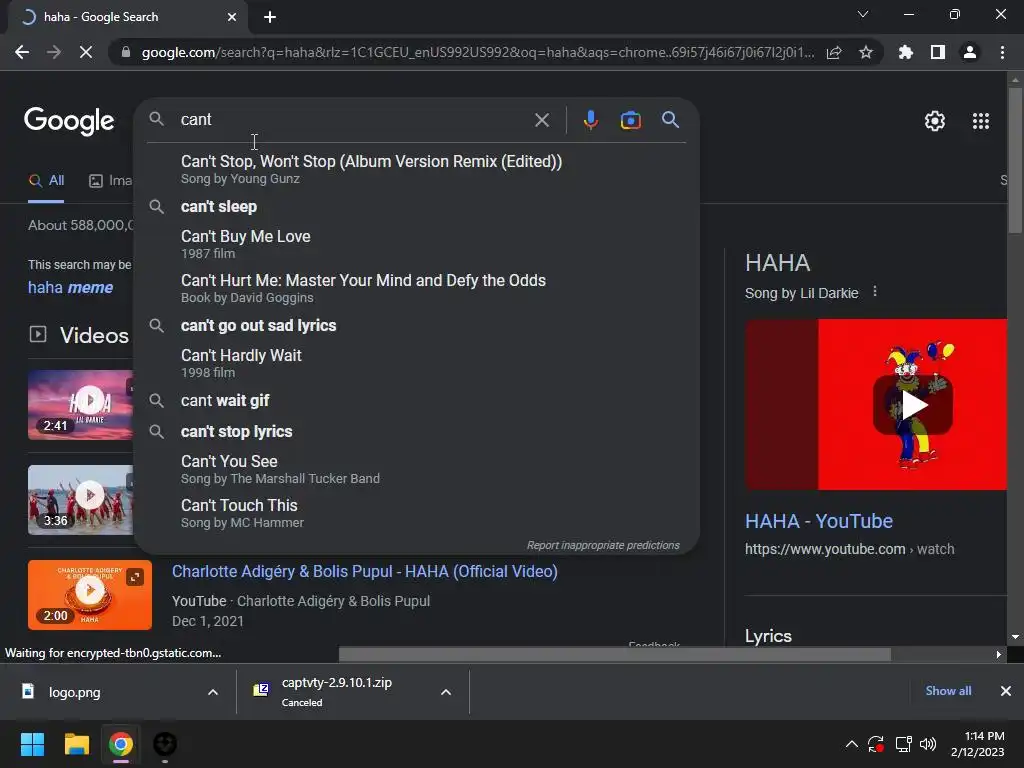Choose suggestion Can't Stop, Won't Stop
Viewport: 1024px width, 768px height.
tap(417, 168)
